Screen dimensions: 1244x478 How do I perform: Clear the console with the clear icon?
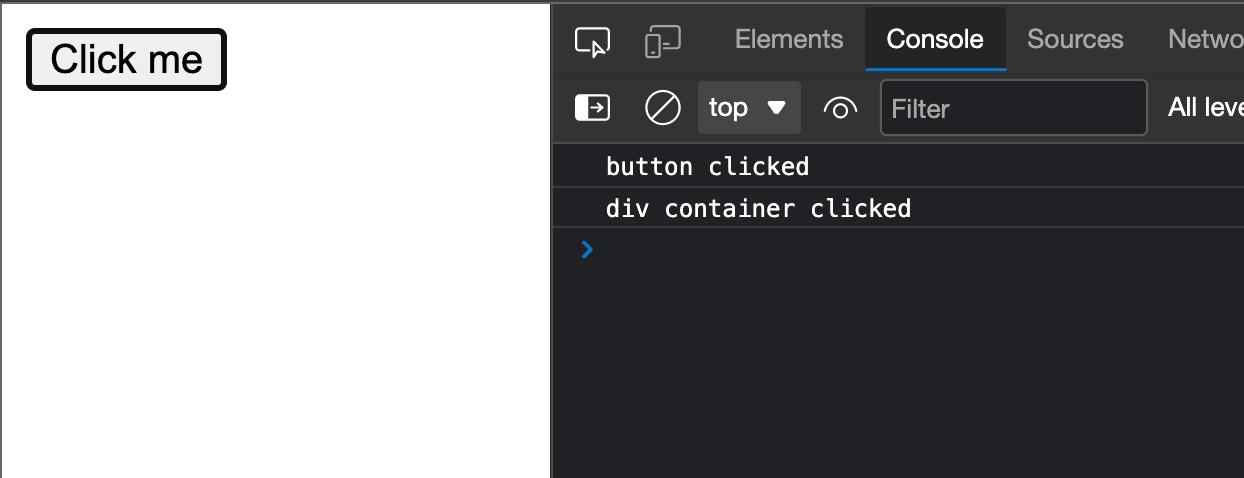click(x=662, y=107)
